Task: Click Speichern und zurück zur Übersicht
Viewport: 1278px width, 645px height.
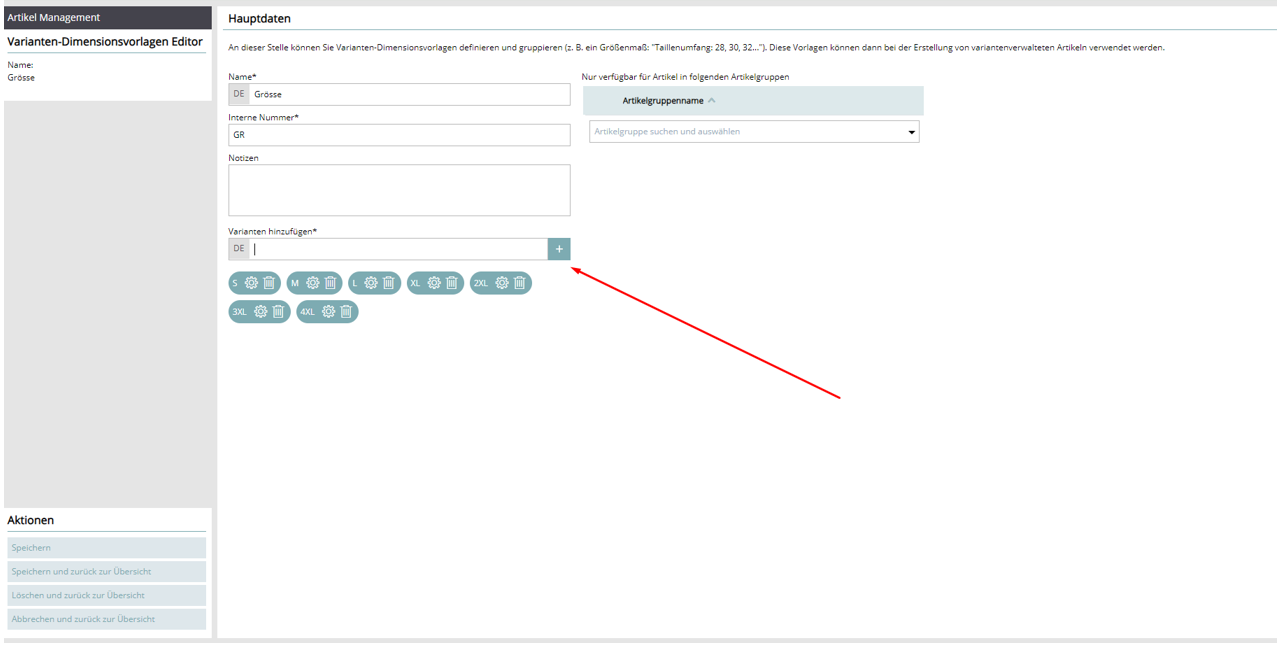Action: click(106, 572)
